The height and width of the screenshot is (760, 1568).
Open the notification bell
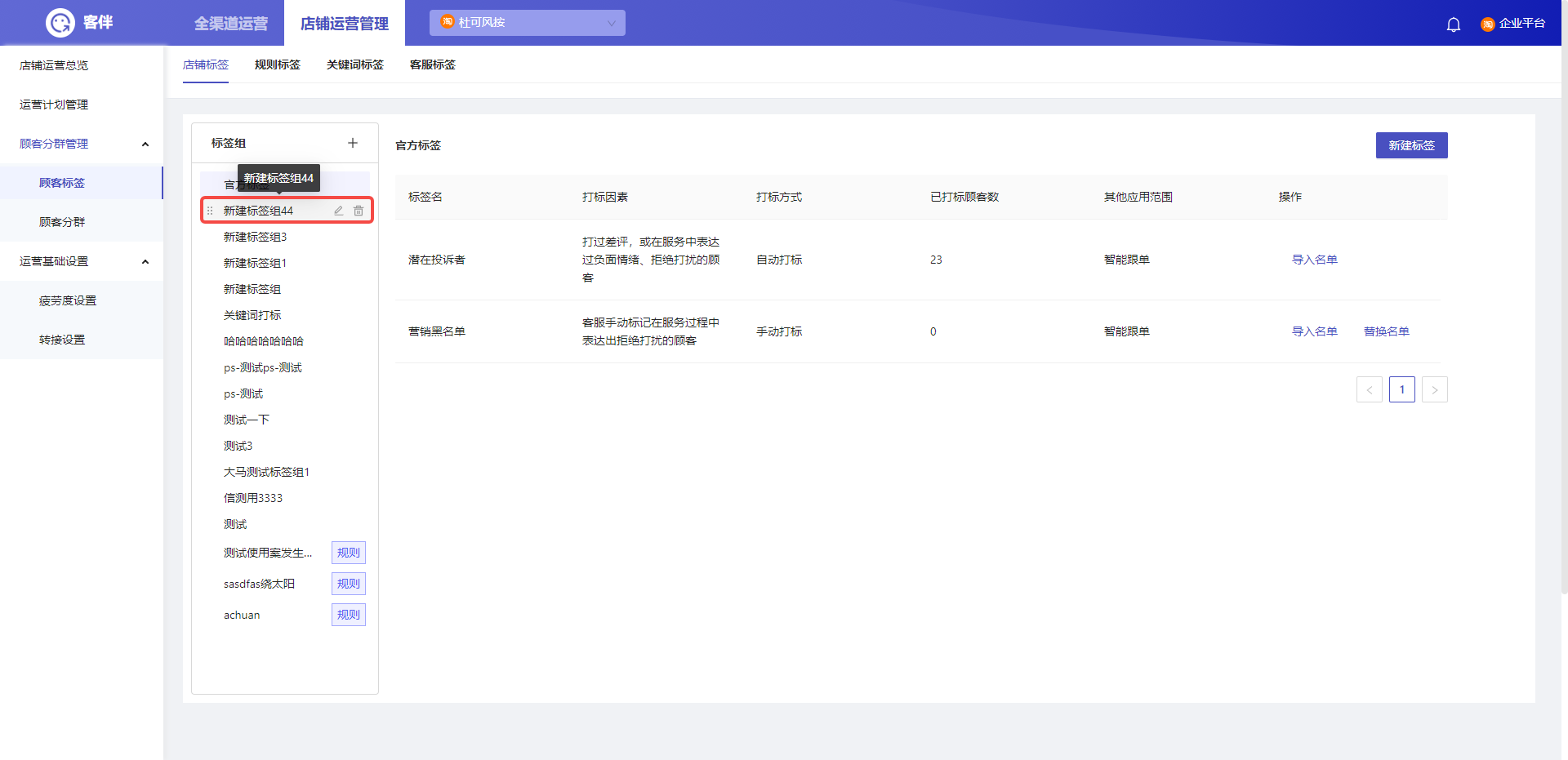(x=1454, y=24)
